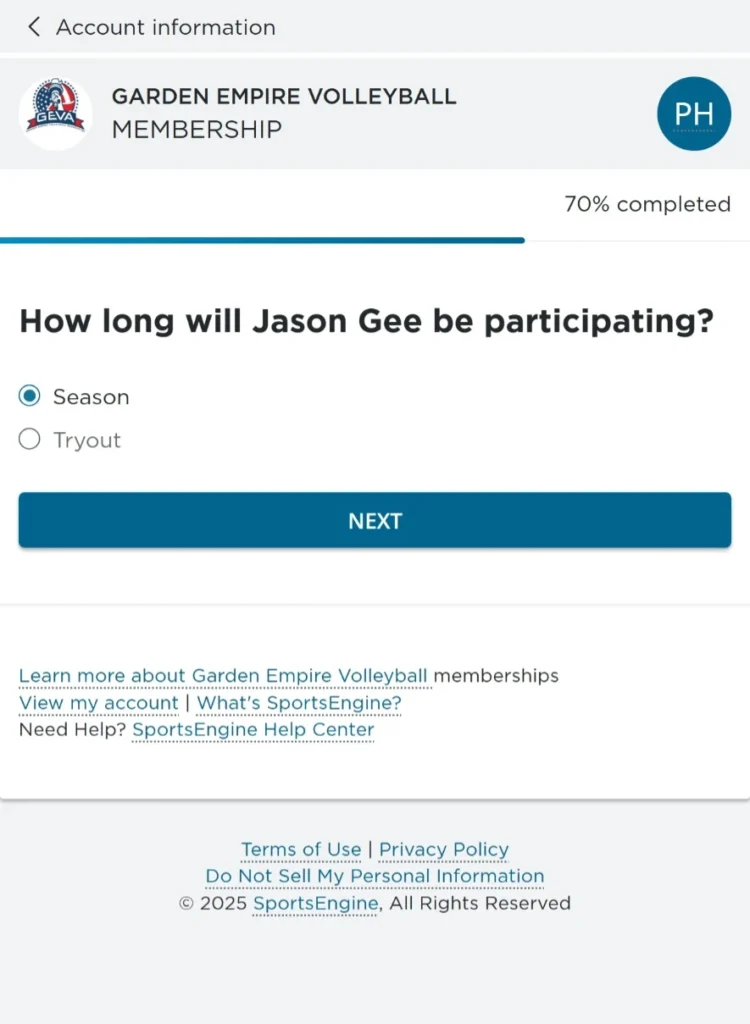The image size is (750, 1024).
Task: Select the Season radio button
Action: click(x=30, y=397)
